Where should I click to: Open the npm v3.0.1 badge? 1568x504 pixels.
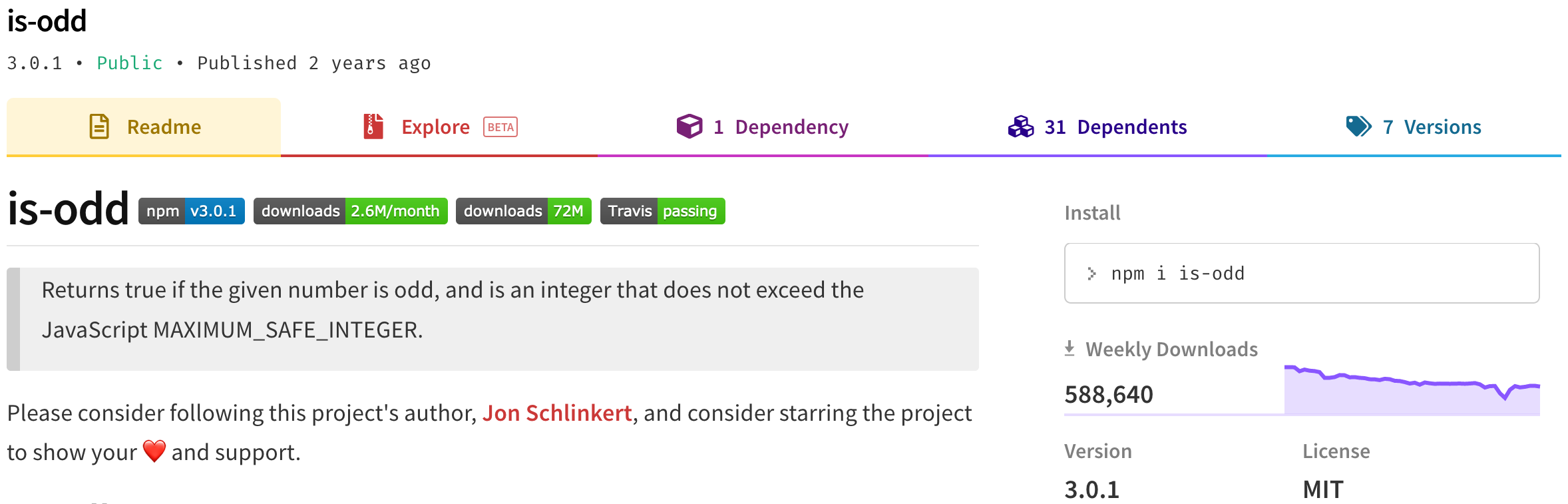point(192,211)
